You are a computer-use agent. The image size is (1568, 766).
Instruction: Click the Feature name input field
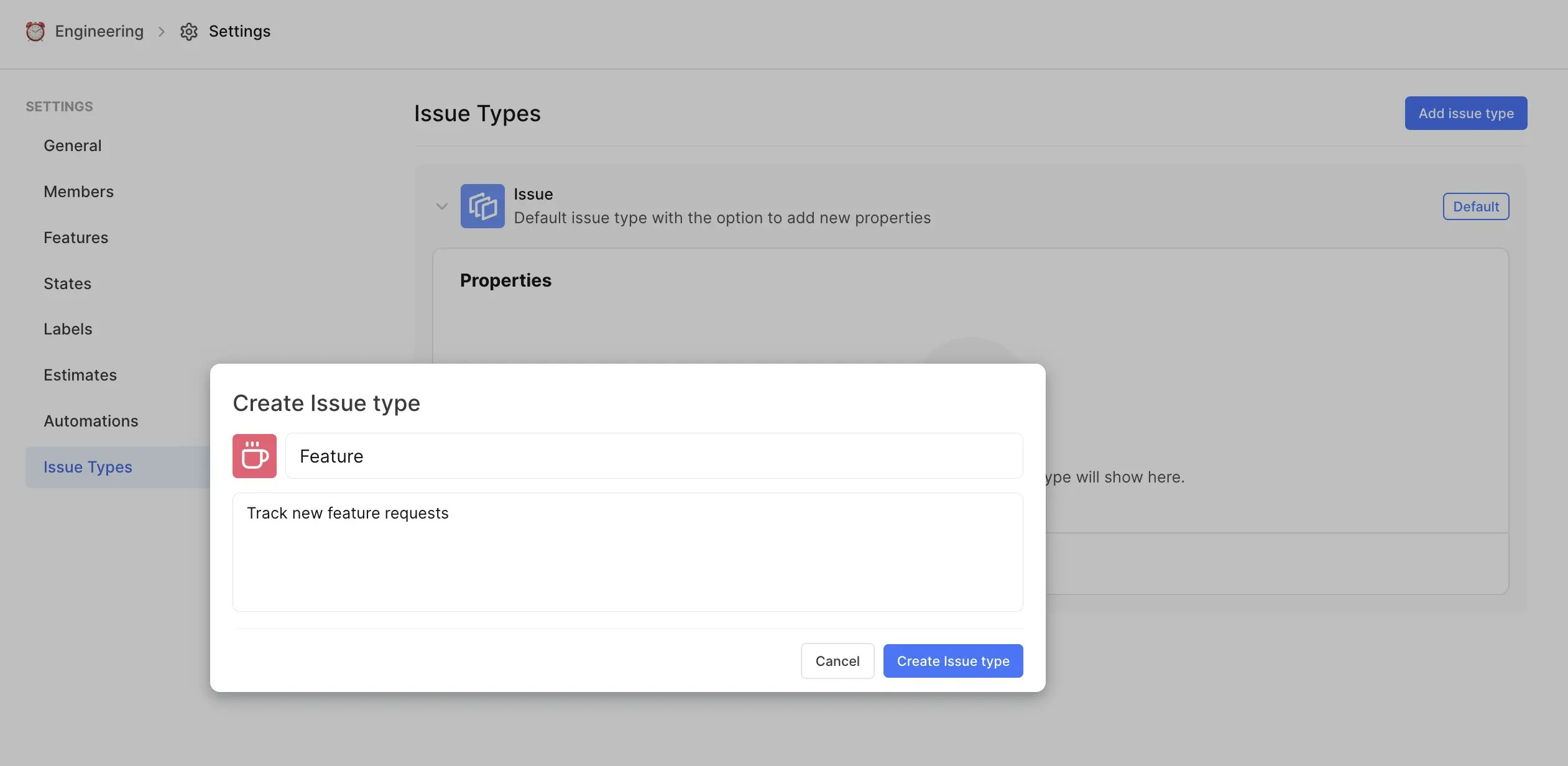click(x=653, y=456)
